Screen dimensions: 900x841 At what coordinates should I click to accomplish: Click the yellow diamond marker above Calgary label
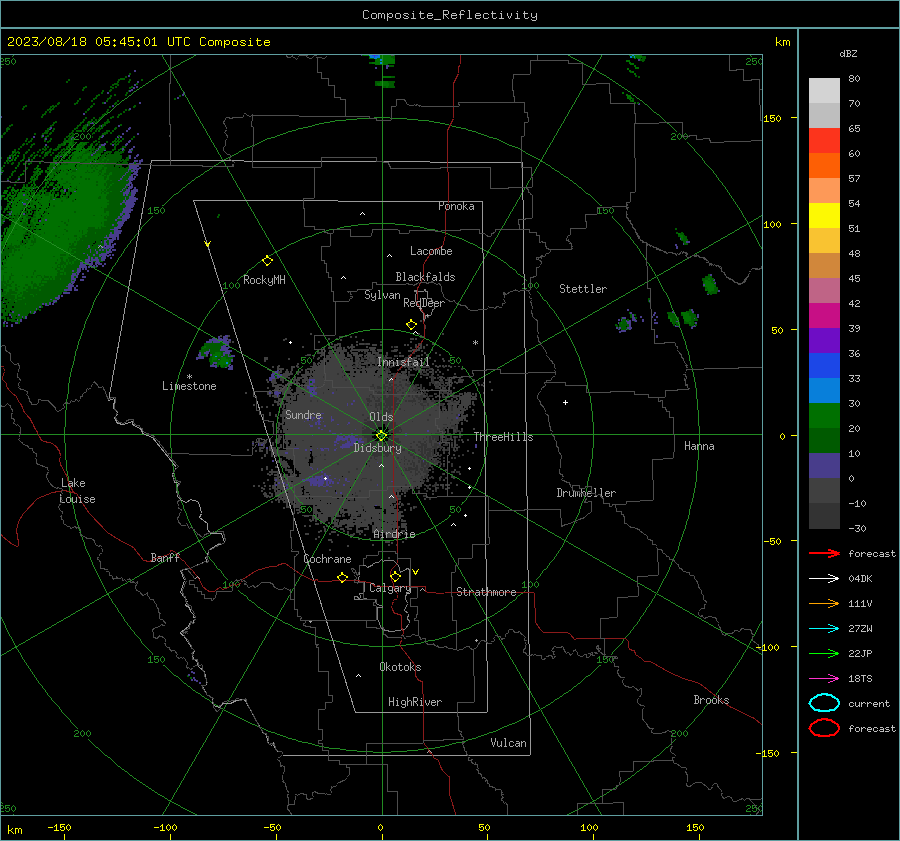click(x=395, y=576)
